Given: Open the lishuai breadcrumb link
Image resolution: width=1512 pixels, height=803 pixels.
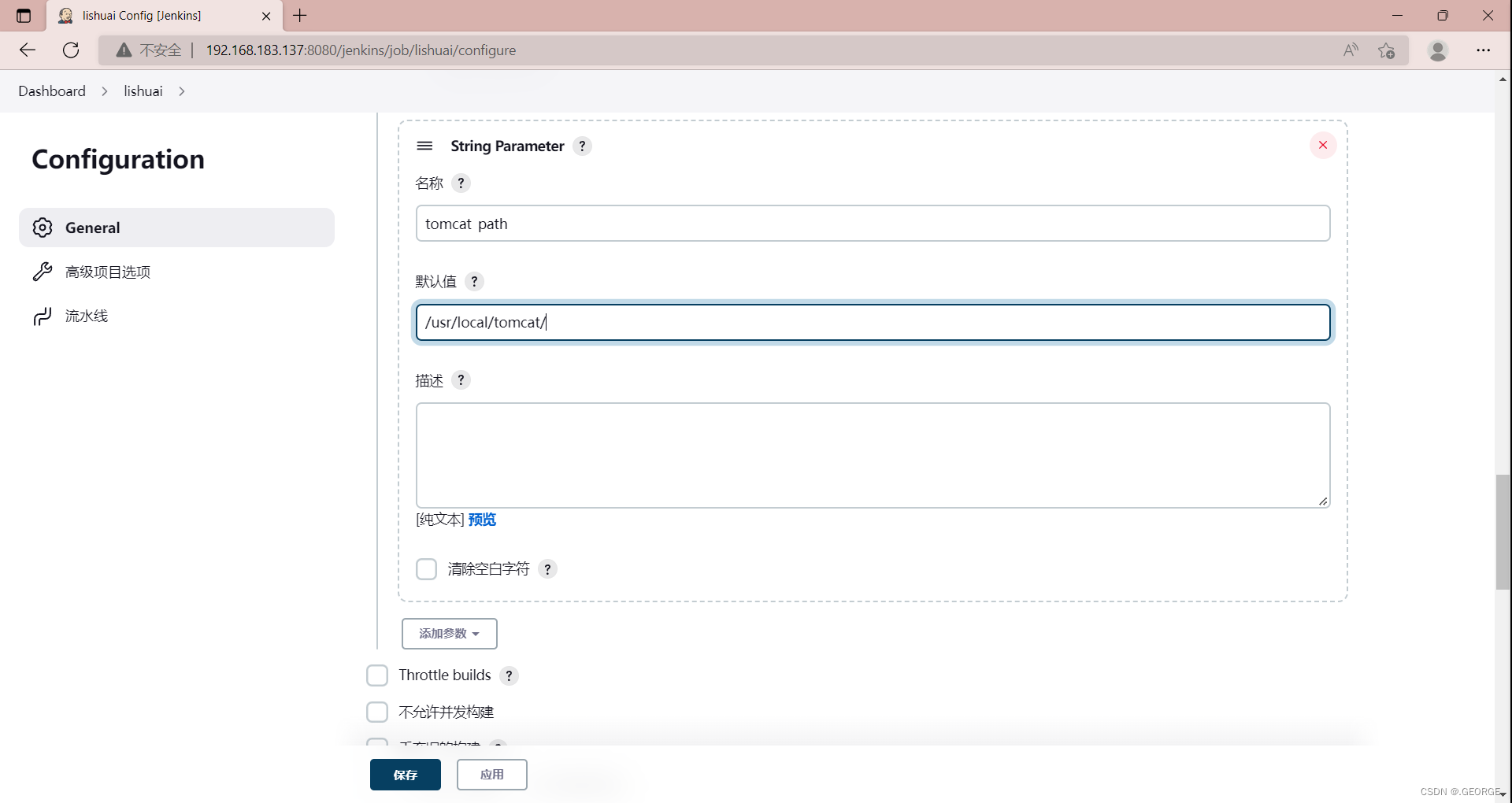Looking at the screenshot, I should coord(143,91).
